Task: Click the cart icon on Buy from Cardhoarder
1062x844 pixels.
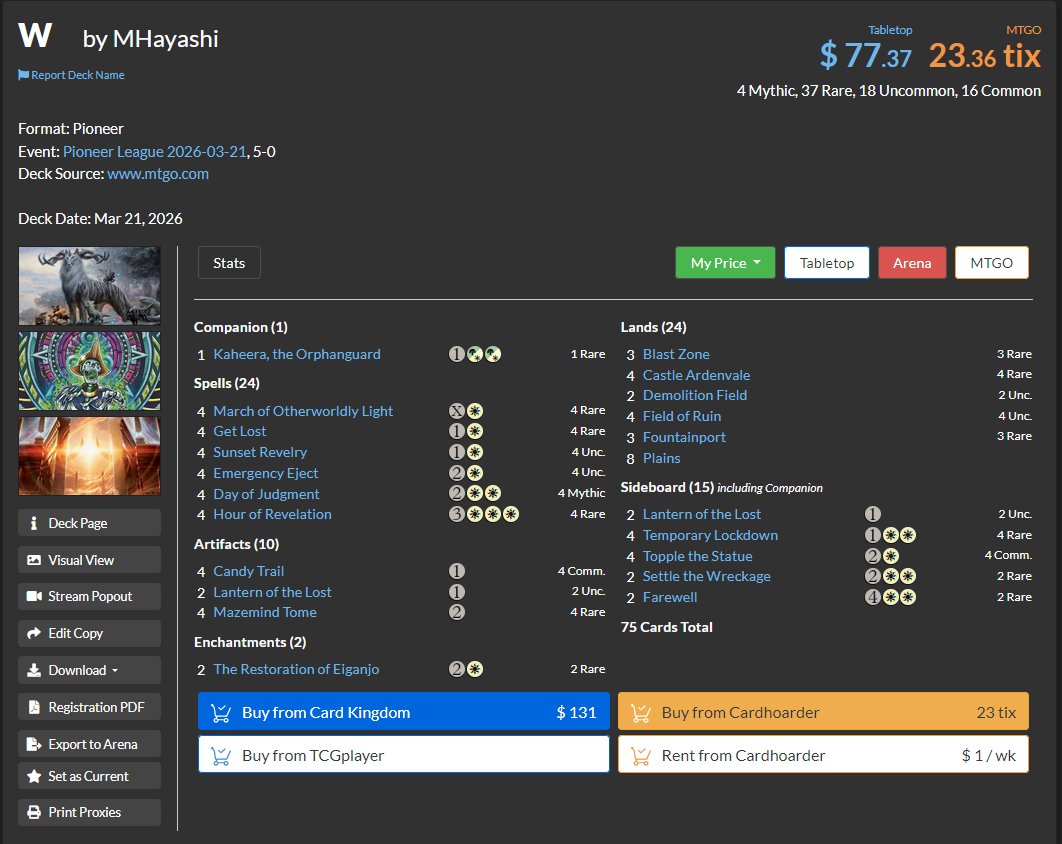Action: tap(641, 713)
